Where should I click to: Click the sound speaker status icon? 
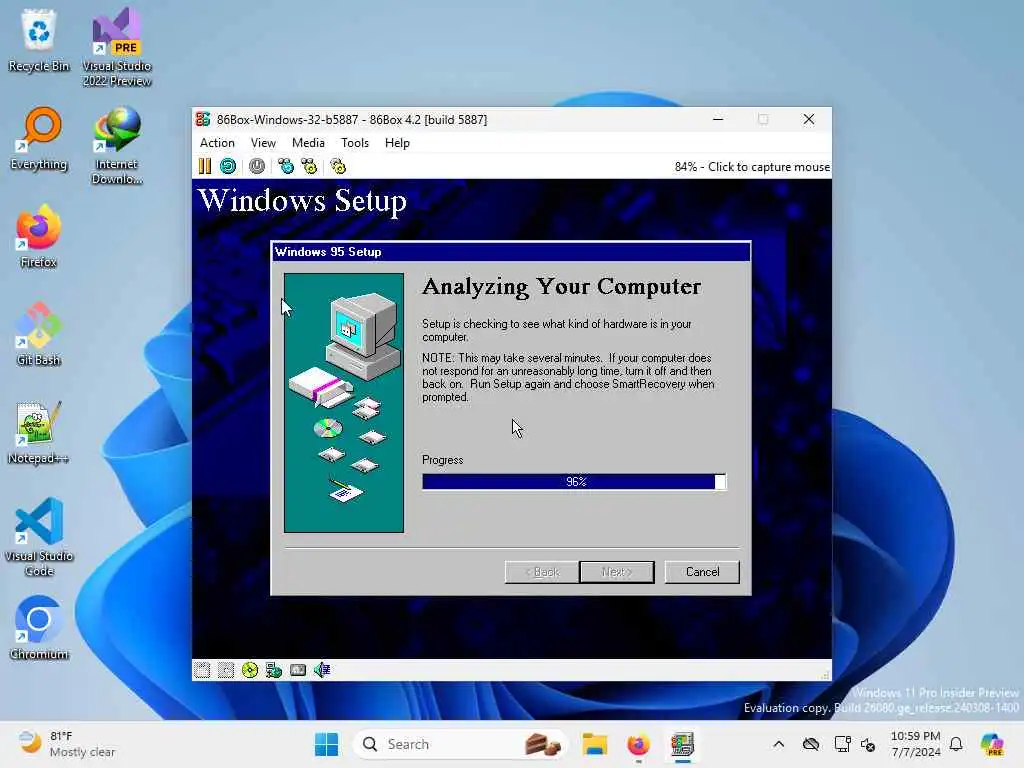322,670
